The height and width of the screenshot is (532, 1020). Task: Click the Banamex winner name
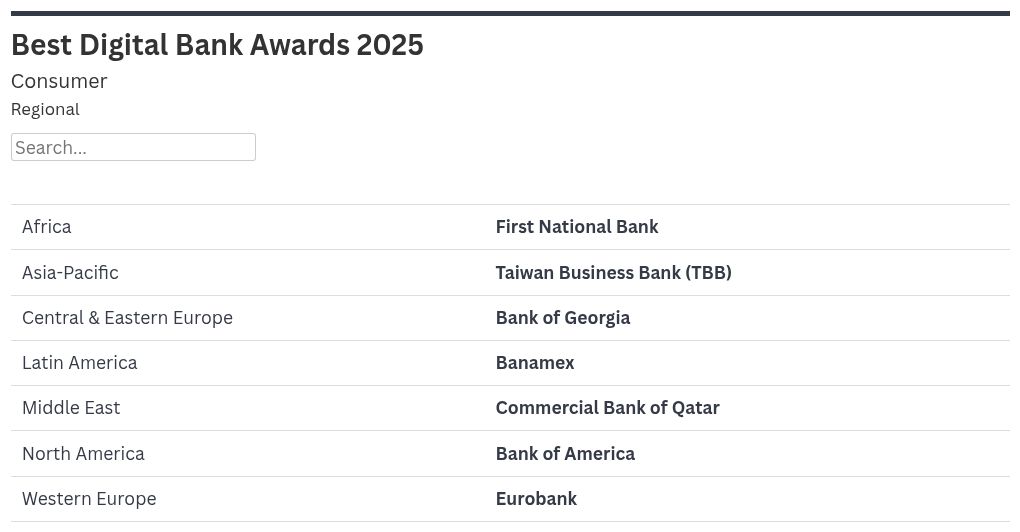pos(535,363)
